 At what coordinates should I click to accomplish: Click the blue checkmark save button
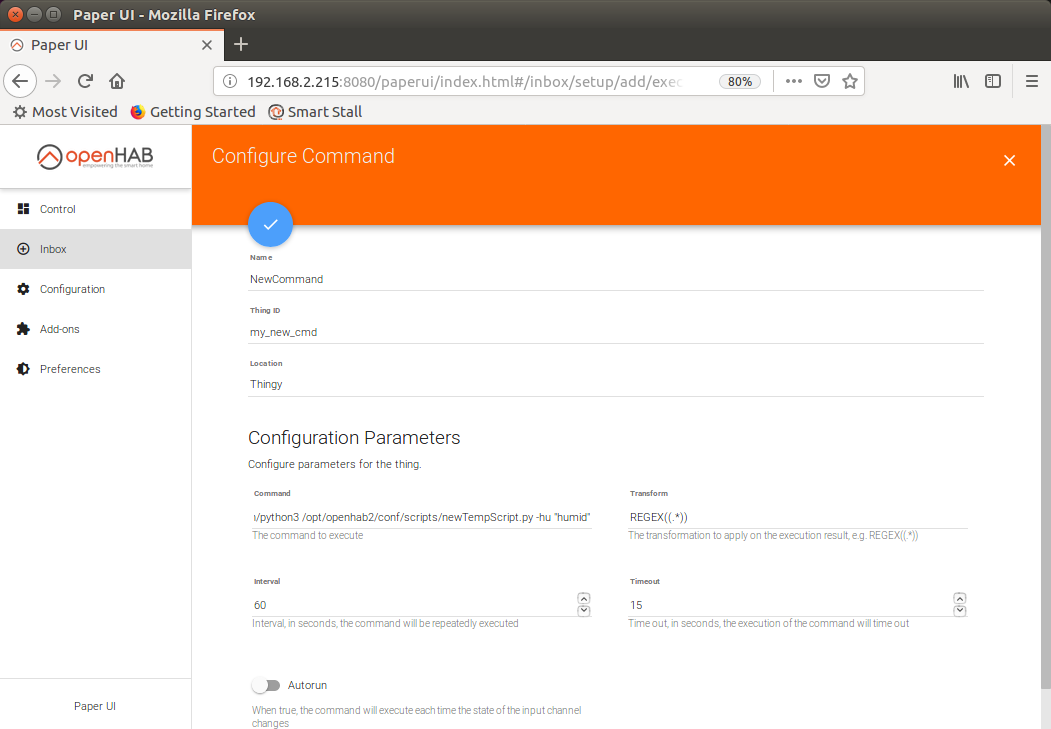coord(270,224)
